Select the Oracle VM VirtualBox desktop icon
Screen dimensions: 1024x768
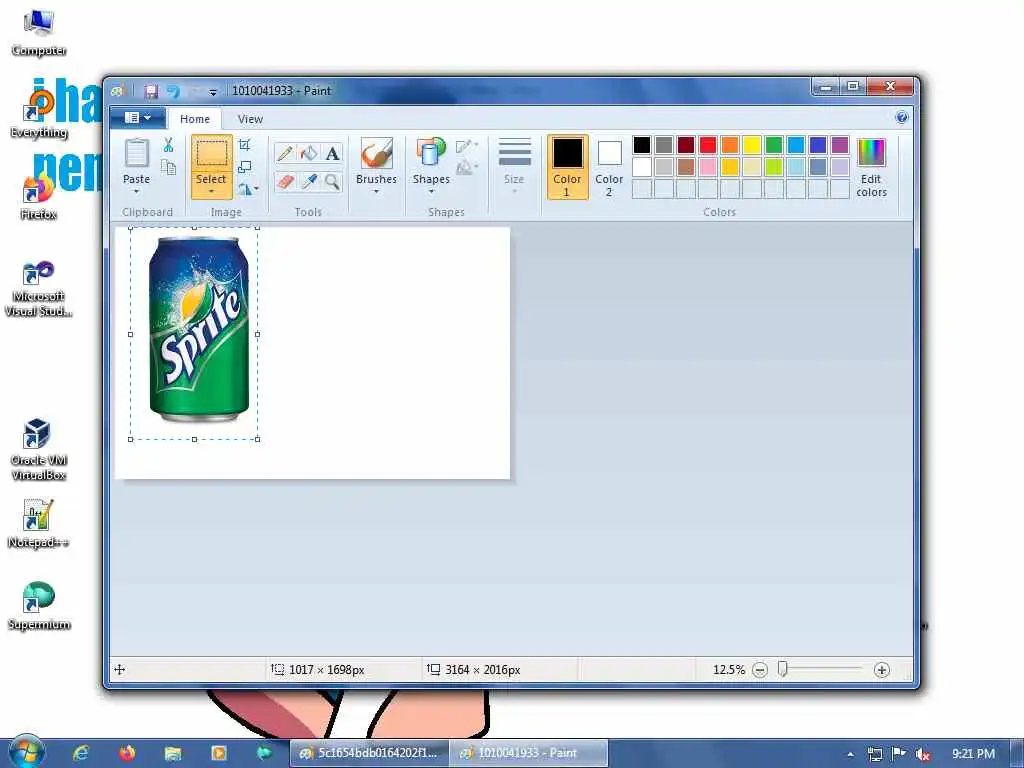39,449
